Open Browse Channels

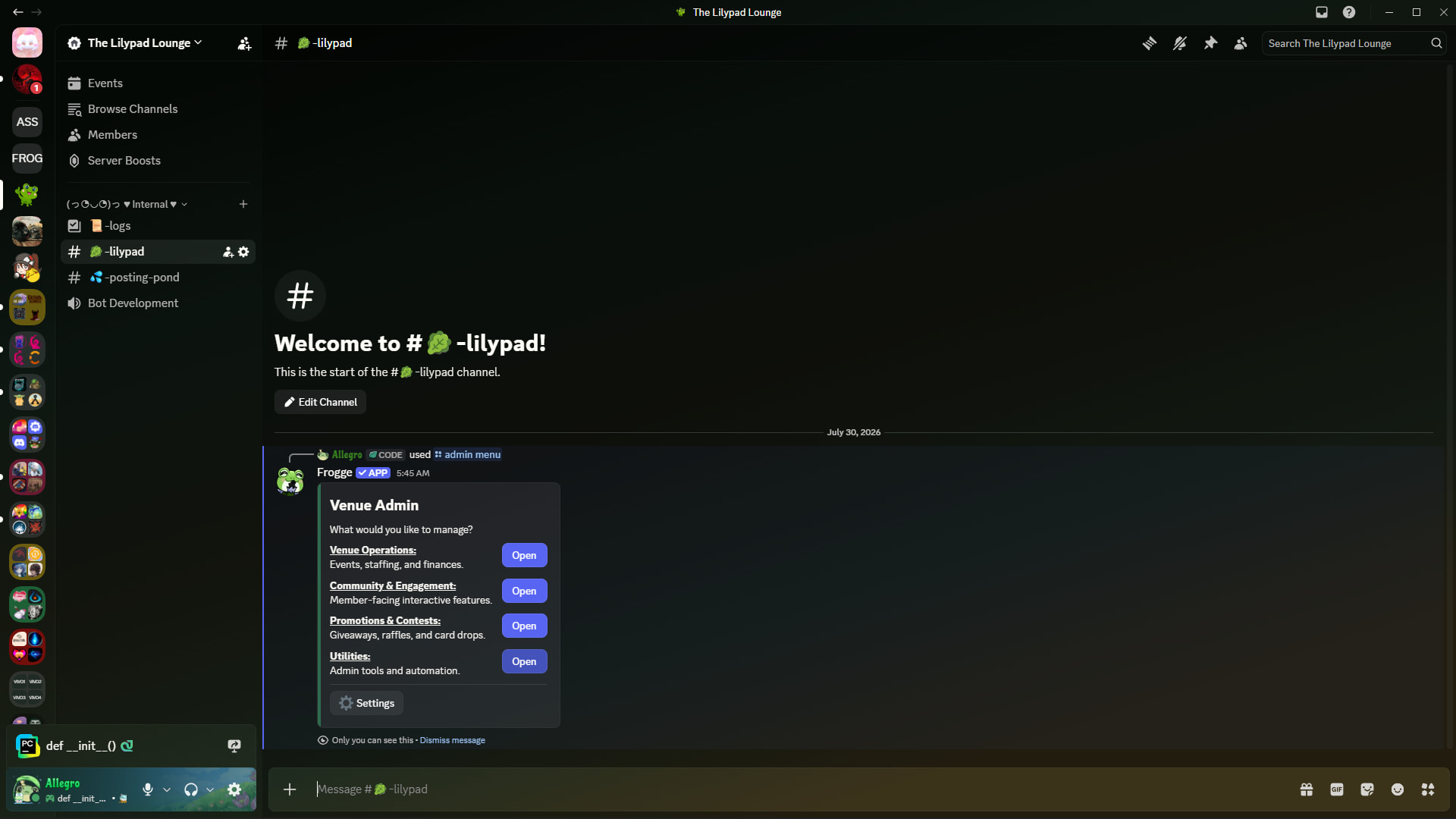pos(158,109)
